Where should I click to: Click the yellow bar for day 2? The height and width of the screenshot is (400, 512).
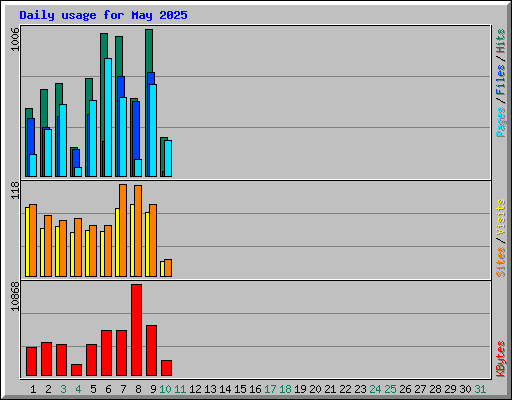[x=42, y=252]
